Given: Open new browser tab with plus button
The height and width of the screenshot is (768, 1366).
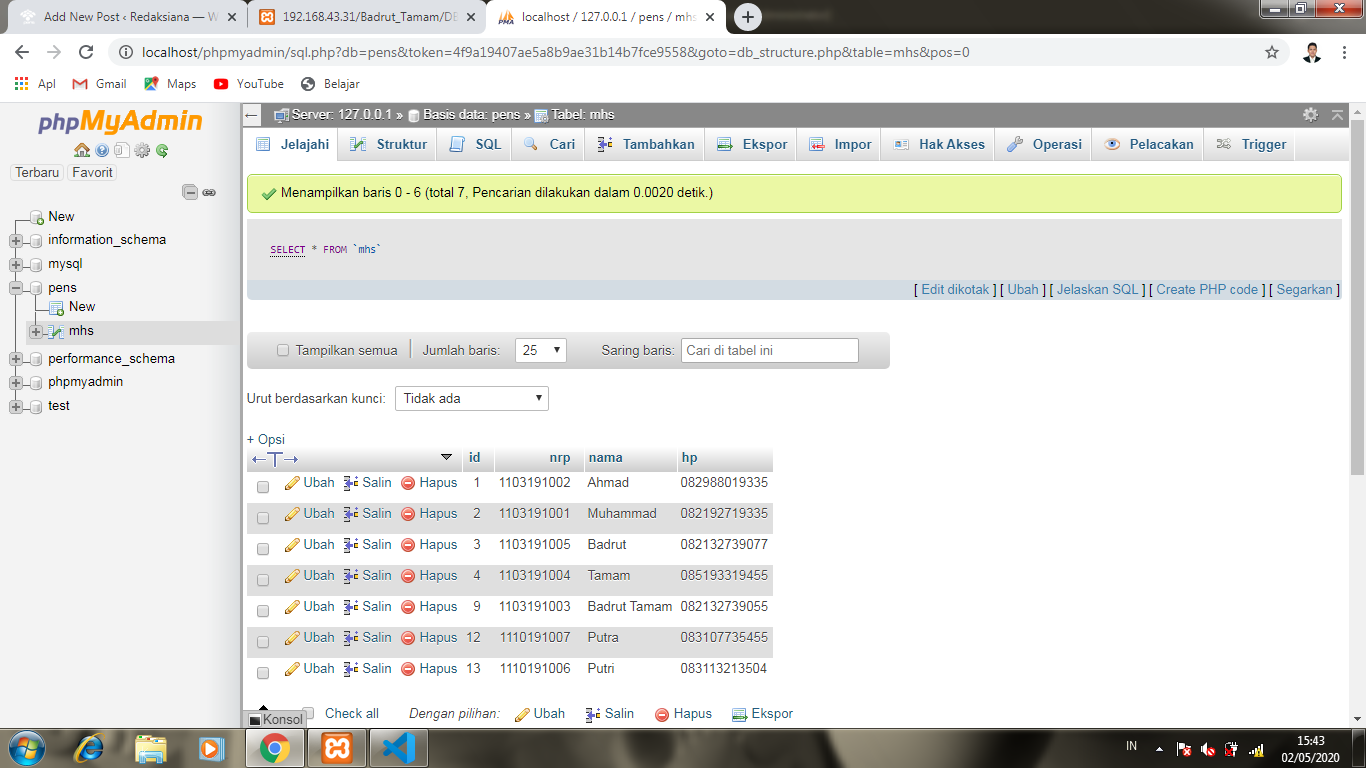Looking at the screenshot, I should point(747,17).
